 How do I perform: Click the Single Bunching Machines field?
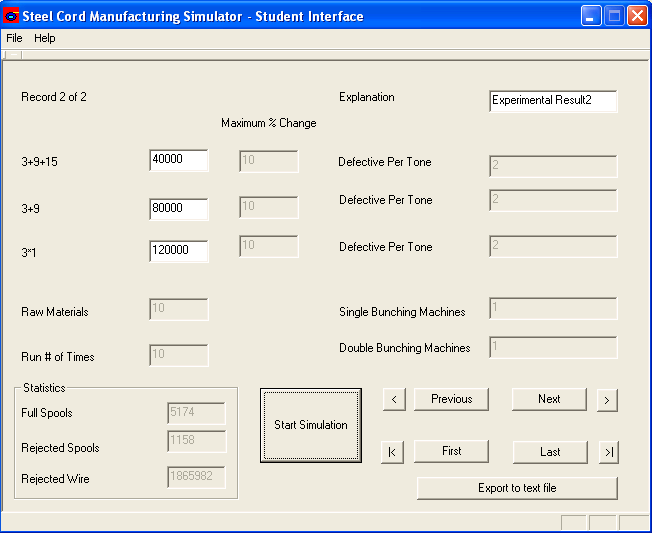pos(553,308)
